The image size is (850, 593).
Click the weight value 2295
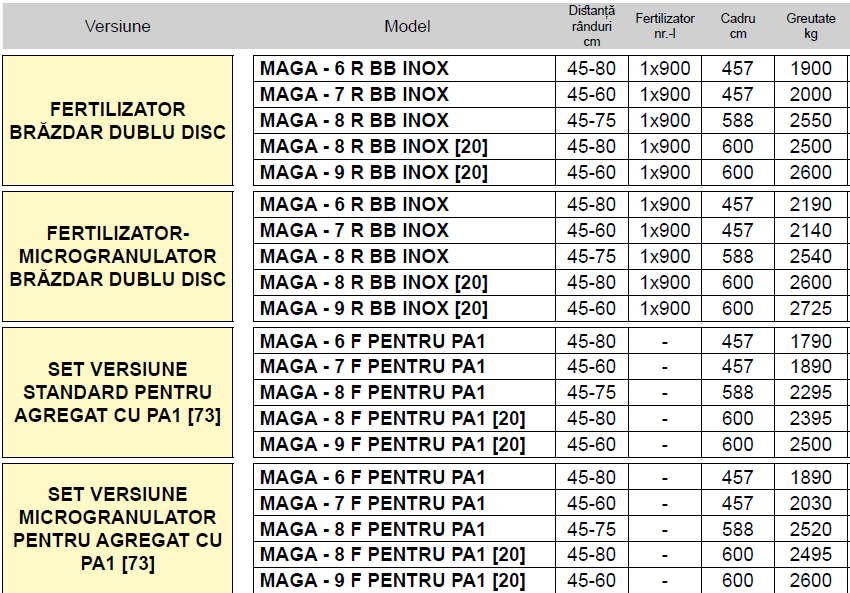tap(810, 393)
